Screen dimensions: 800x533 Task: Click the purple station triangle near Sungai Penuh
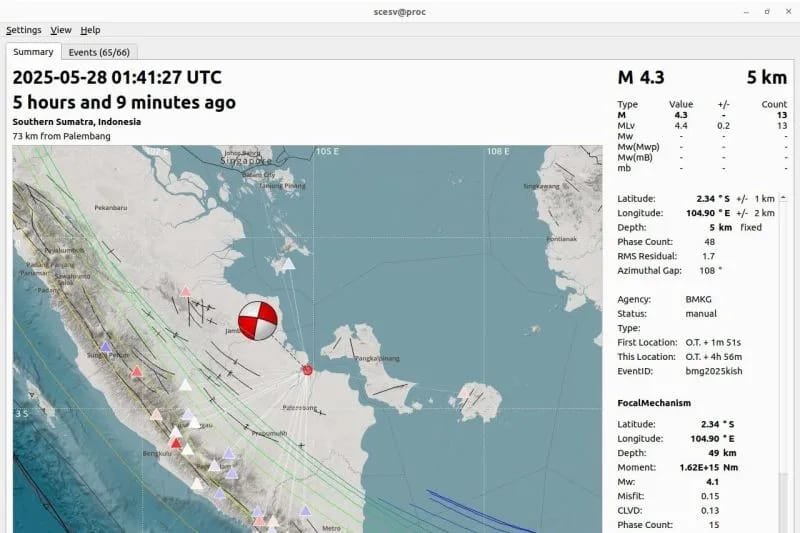[105, 346]
